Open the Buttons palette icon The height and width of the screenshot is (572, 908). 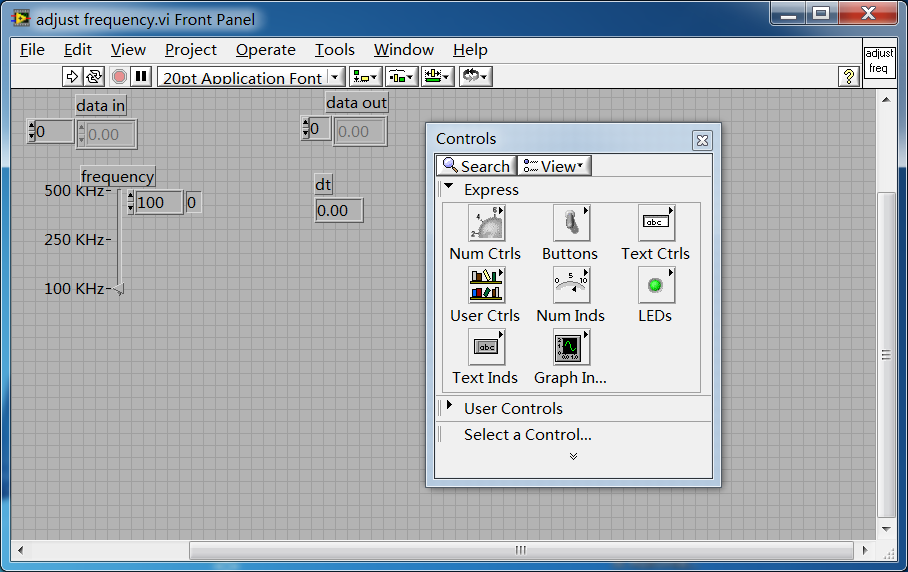pyautogui.click(x=571, y=224)
